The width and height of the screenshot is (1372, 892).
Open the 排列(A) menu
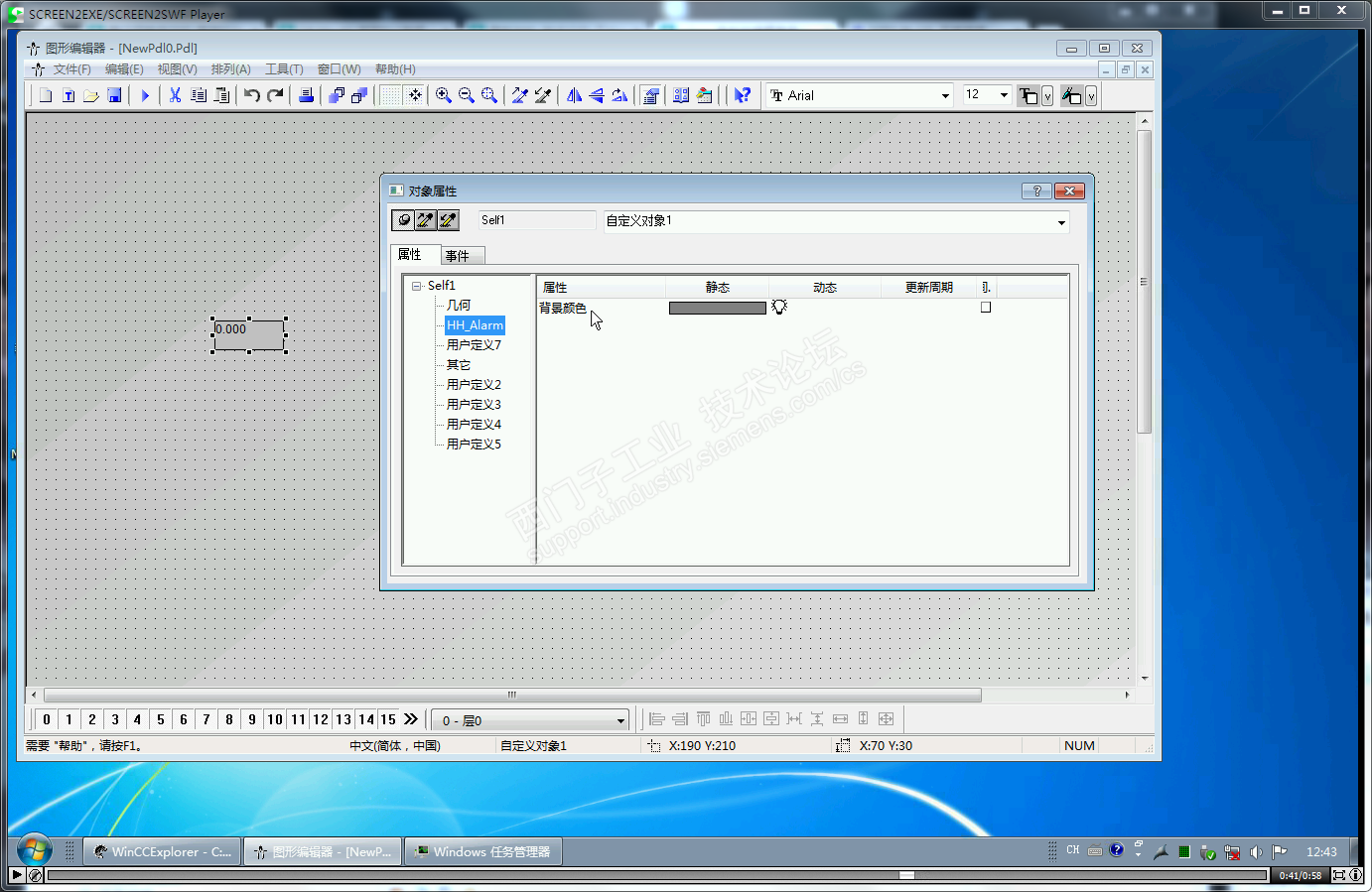(230, 69)
